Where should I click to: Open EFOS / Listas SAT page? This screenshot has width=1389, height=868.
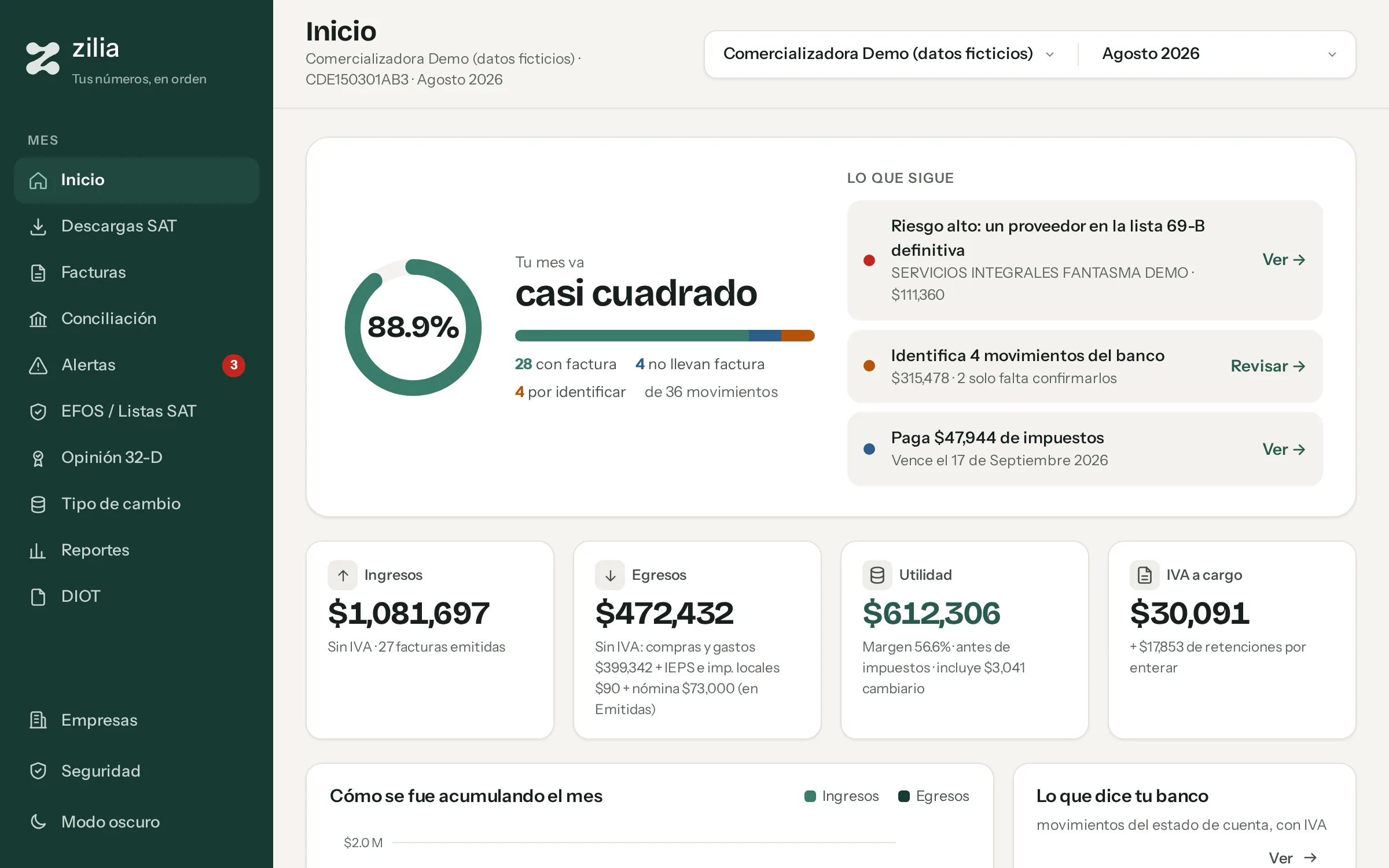(x=137, y=411)
